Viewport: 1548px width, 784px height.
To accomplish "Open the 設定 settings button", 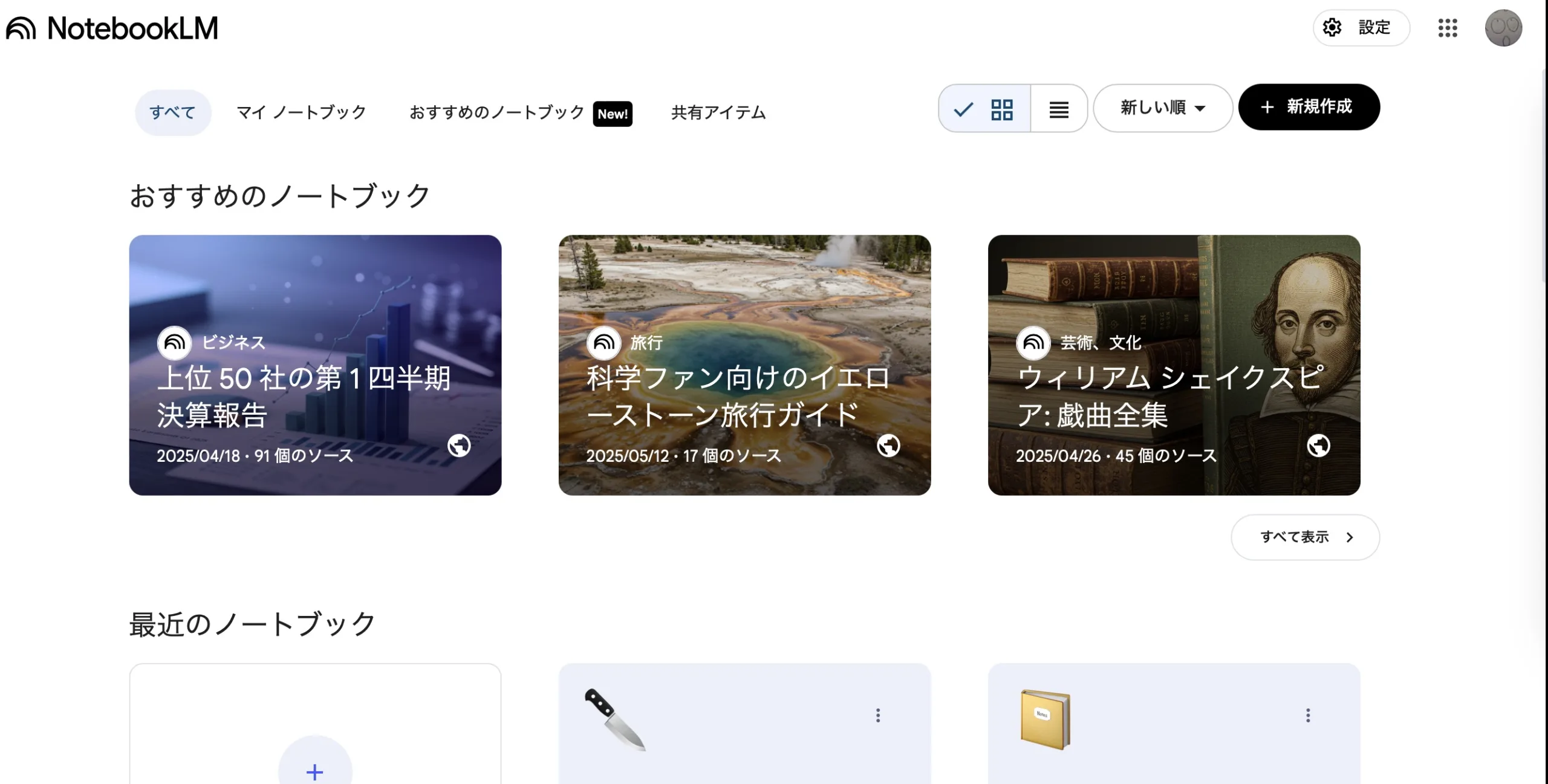I will pyautogui.click(x=1361, y=28).
